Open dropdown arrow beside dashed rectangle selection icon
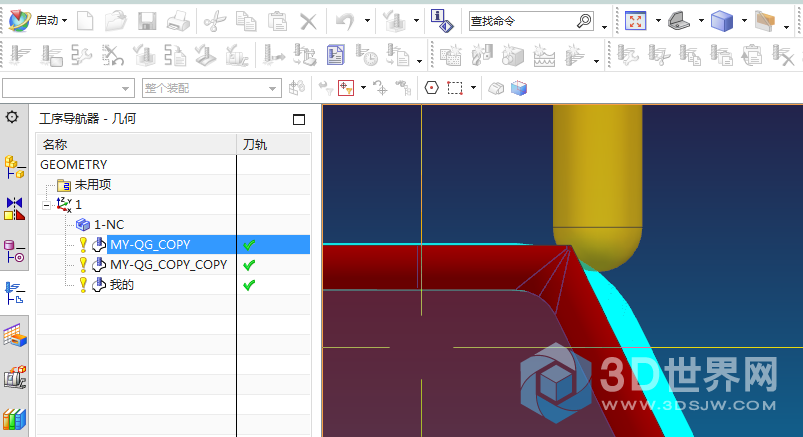803x437 pixels. (x=473, y=88)
